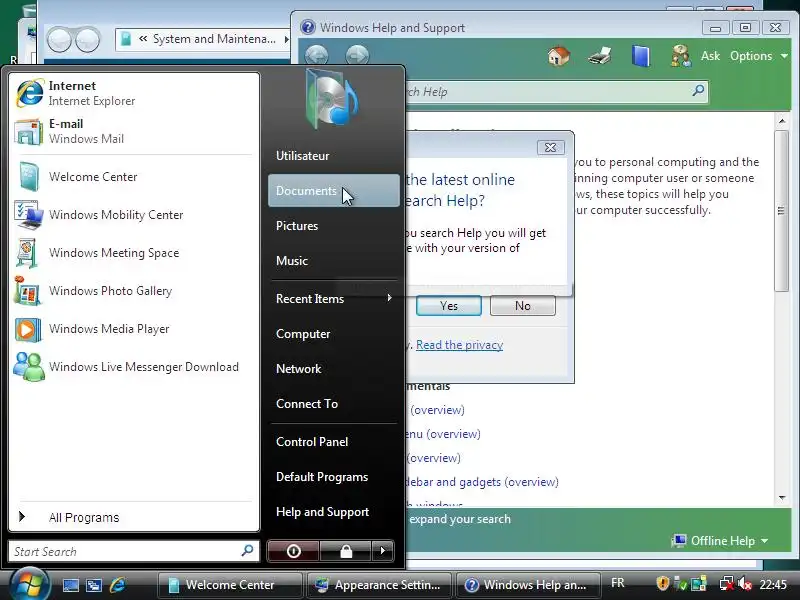
Task: Open Recent Items submenu arrow
Action: pyautogui.click(x=389, y=298)
